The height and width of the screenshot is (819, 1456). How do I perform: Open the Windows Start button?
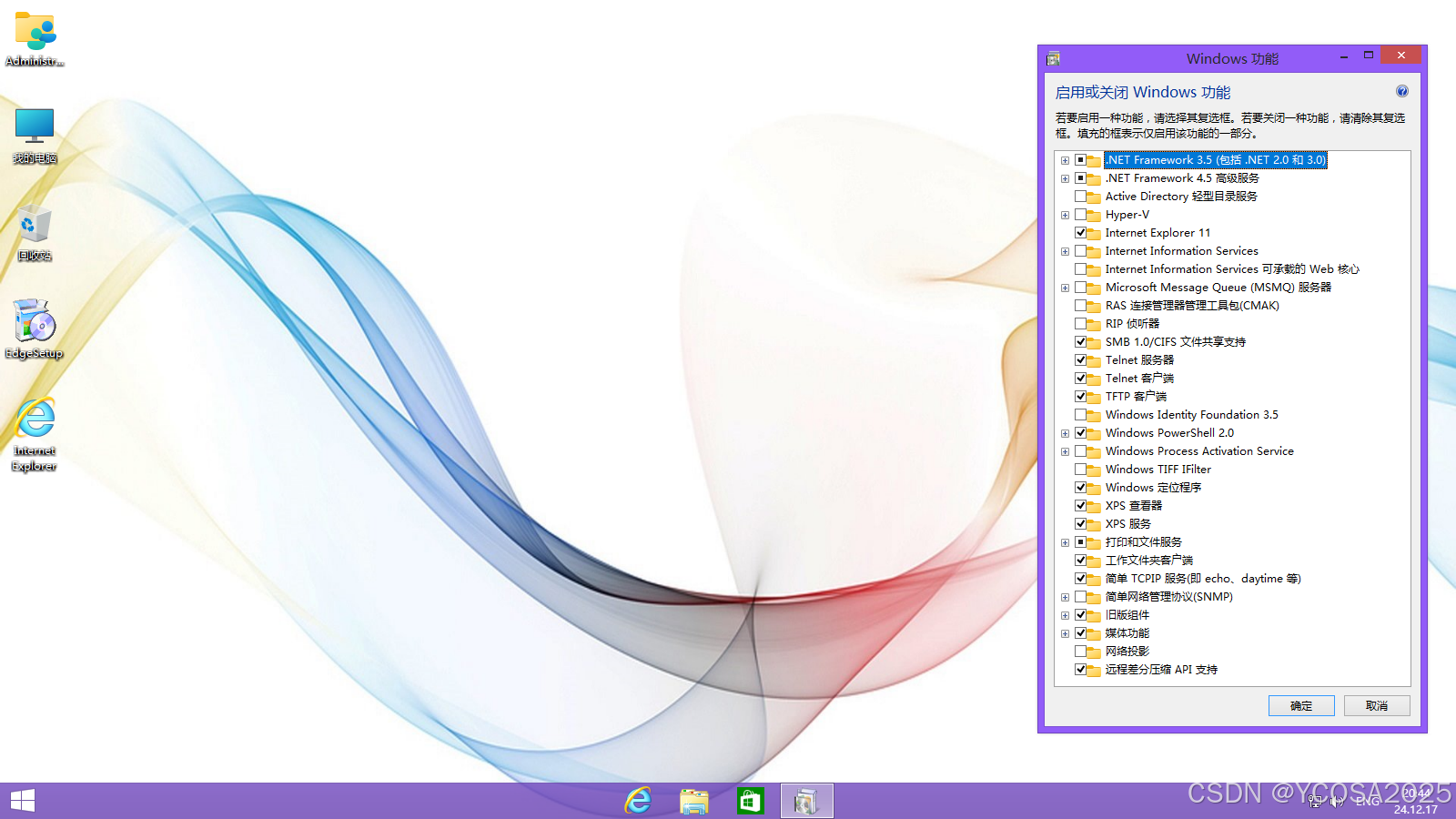(23, 801)
